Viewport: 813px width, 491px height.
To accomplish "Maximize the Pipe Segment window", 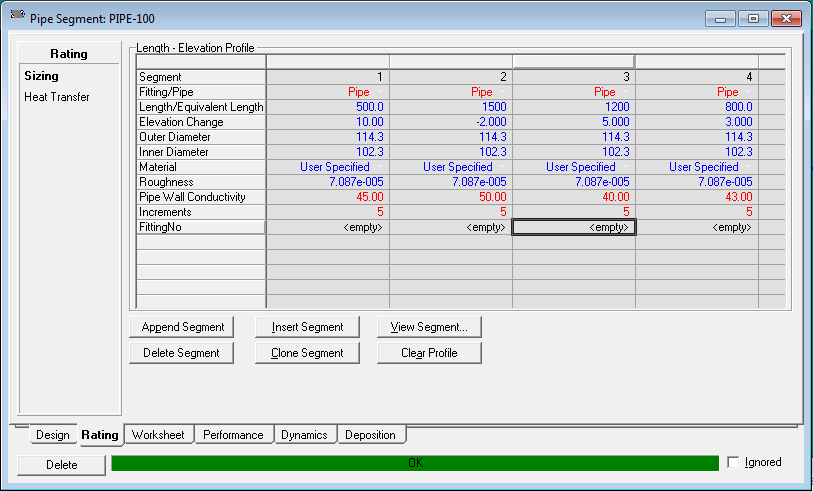I will pyautogui.click(x=753, y=19).
